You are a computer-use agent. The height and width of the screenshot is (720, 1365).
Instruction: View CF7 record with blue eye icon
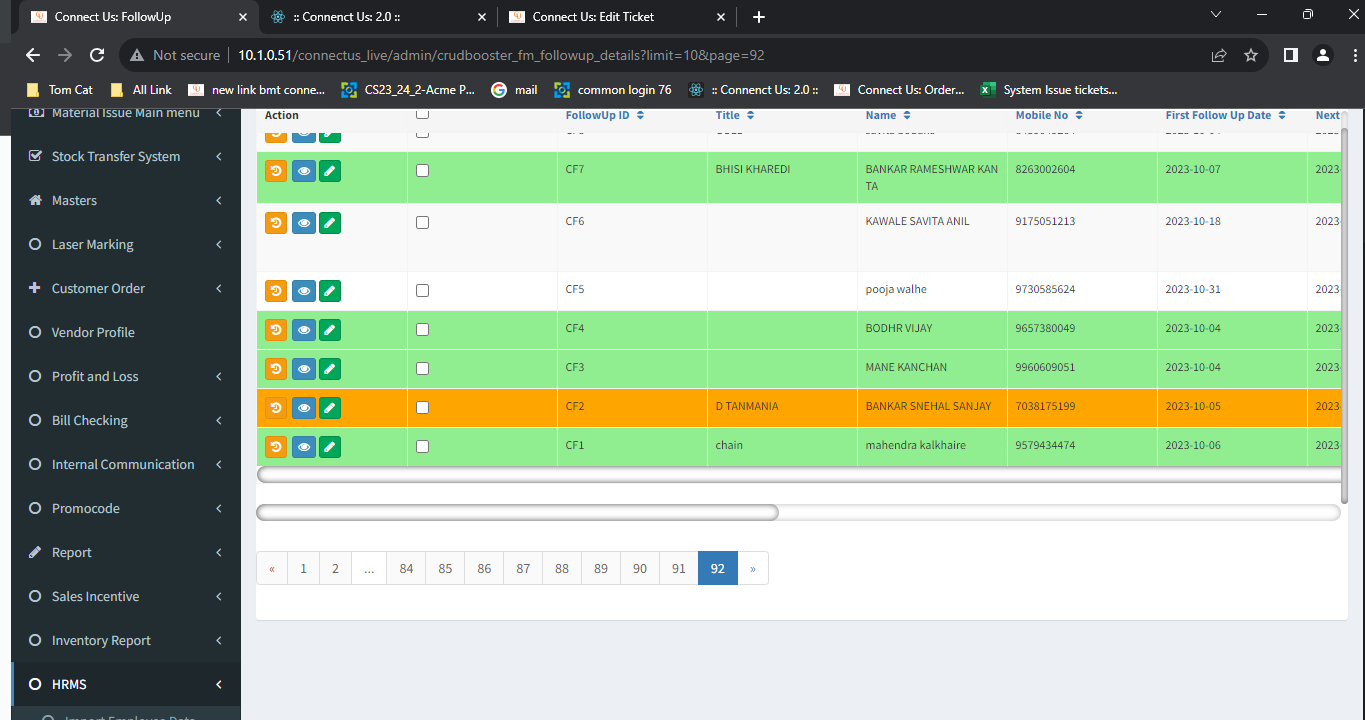[x=303, y=171]
